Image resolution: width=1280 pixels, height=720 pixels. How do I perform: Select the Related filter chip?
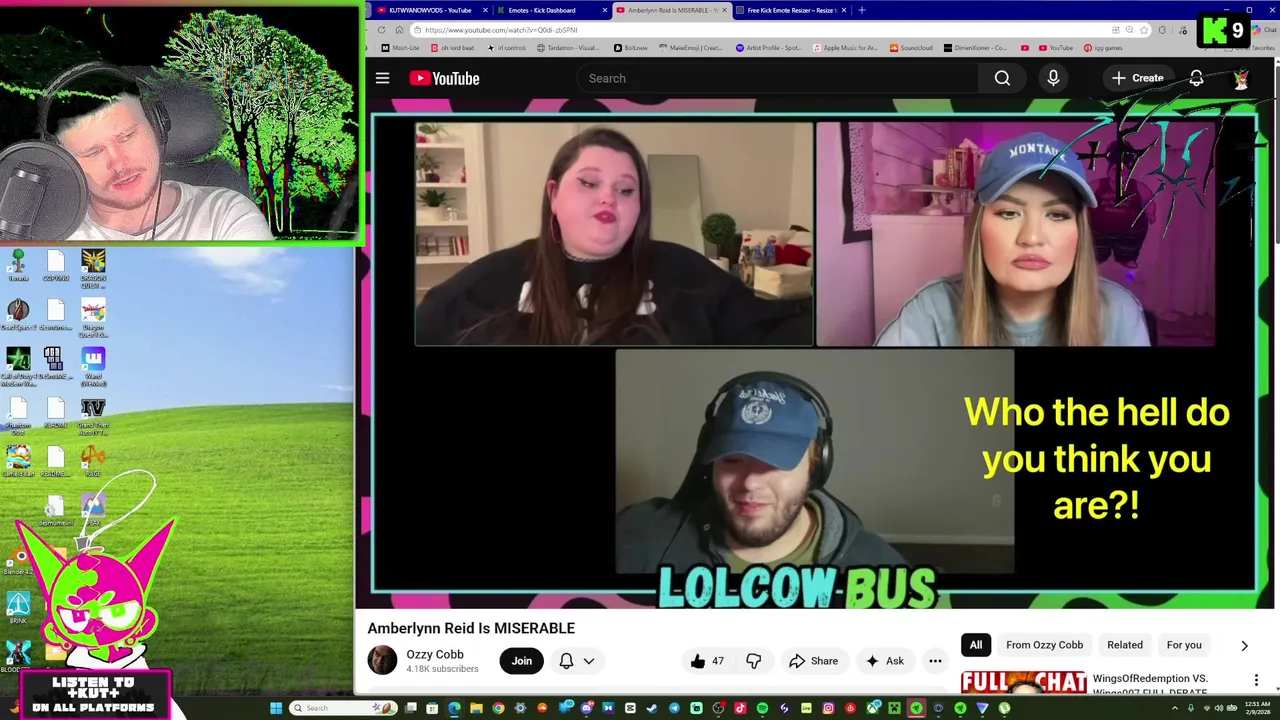[1125, 645]
